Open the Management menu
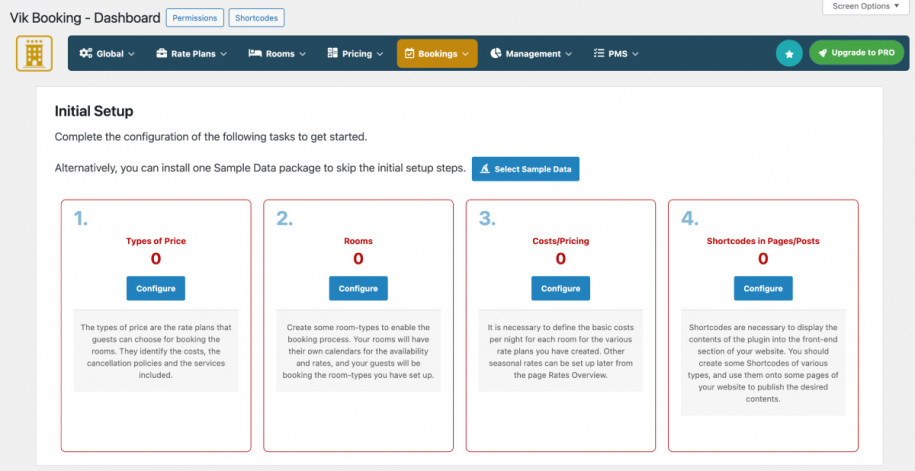The width and height of the screenshot is (915, 471). [x=530, y=54]
